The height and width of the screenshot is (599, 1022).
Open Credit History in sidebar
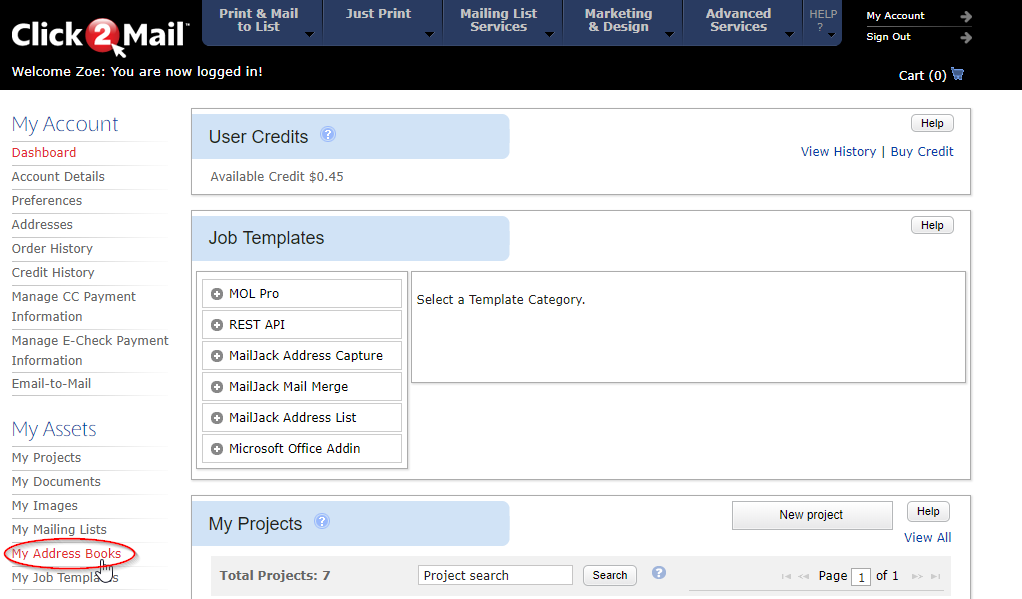click(53, 272)
